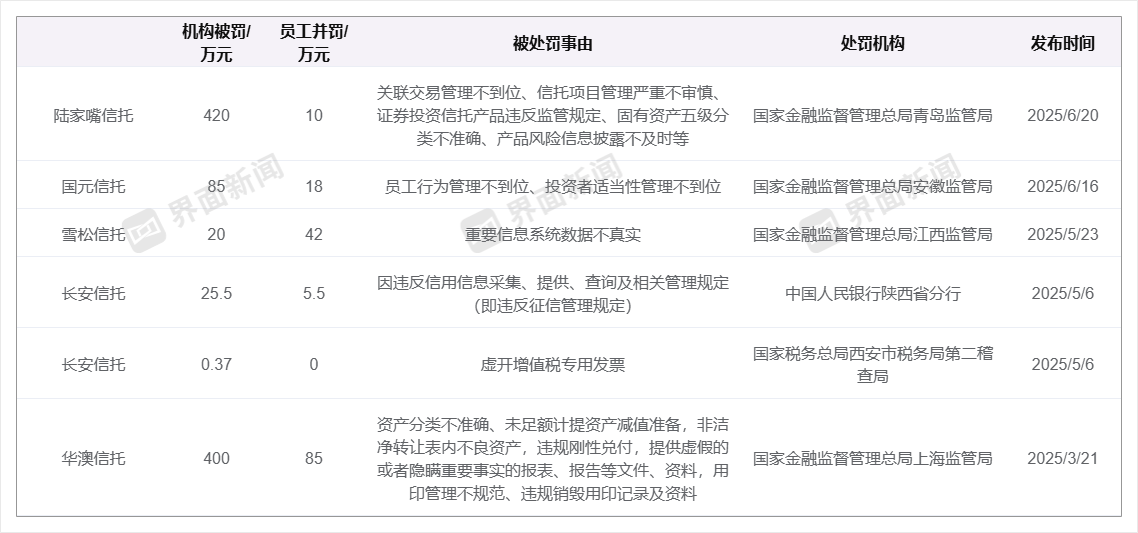Click the 处罚机构 column header
The image size is (1138, 533).
872,44
